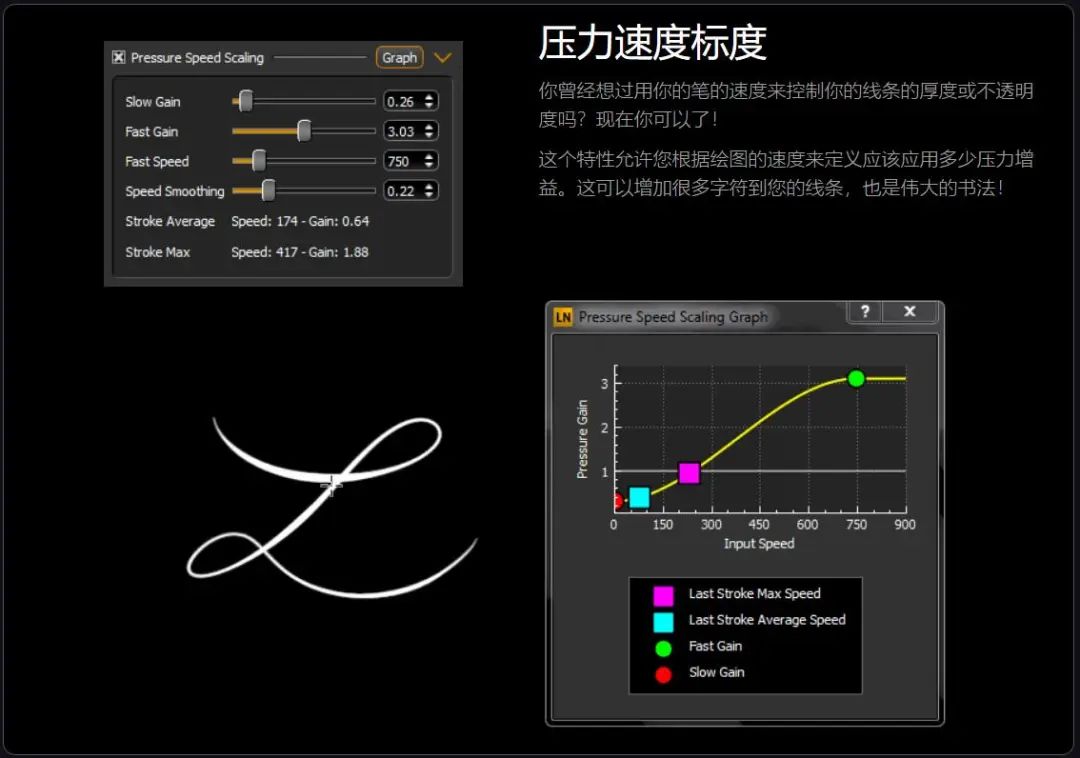Screen dimensions: 1080x758
Task: Click the cyan Last Stroke Average Speed swatch
Action: [661, 620]
